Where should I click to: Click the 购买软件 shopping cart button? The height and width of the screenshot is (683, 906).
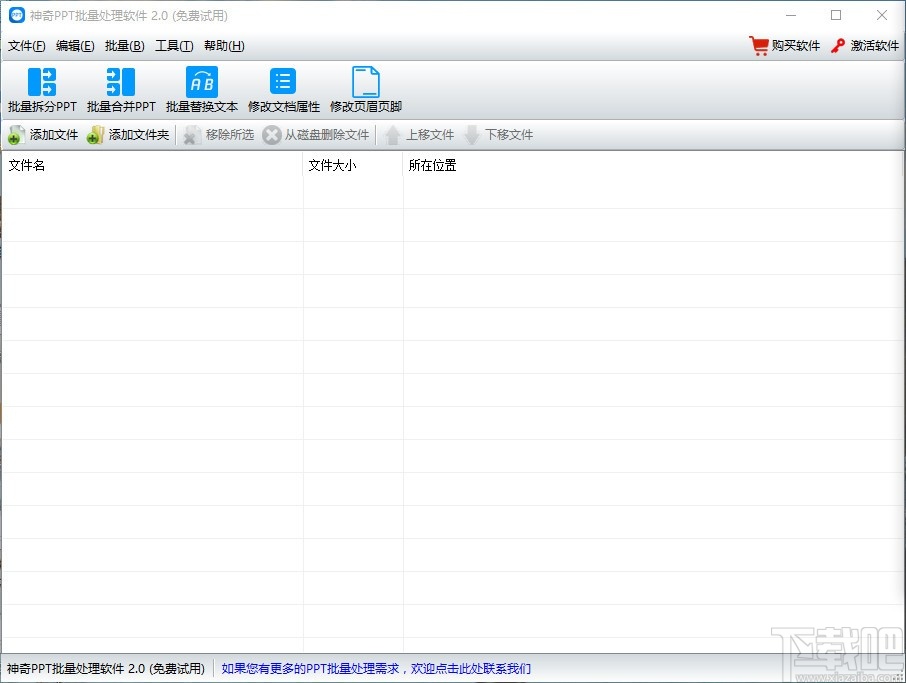(x=784, y=46)
